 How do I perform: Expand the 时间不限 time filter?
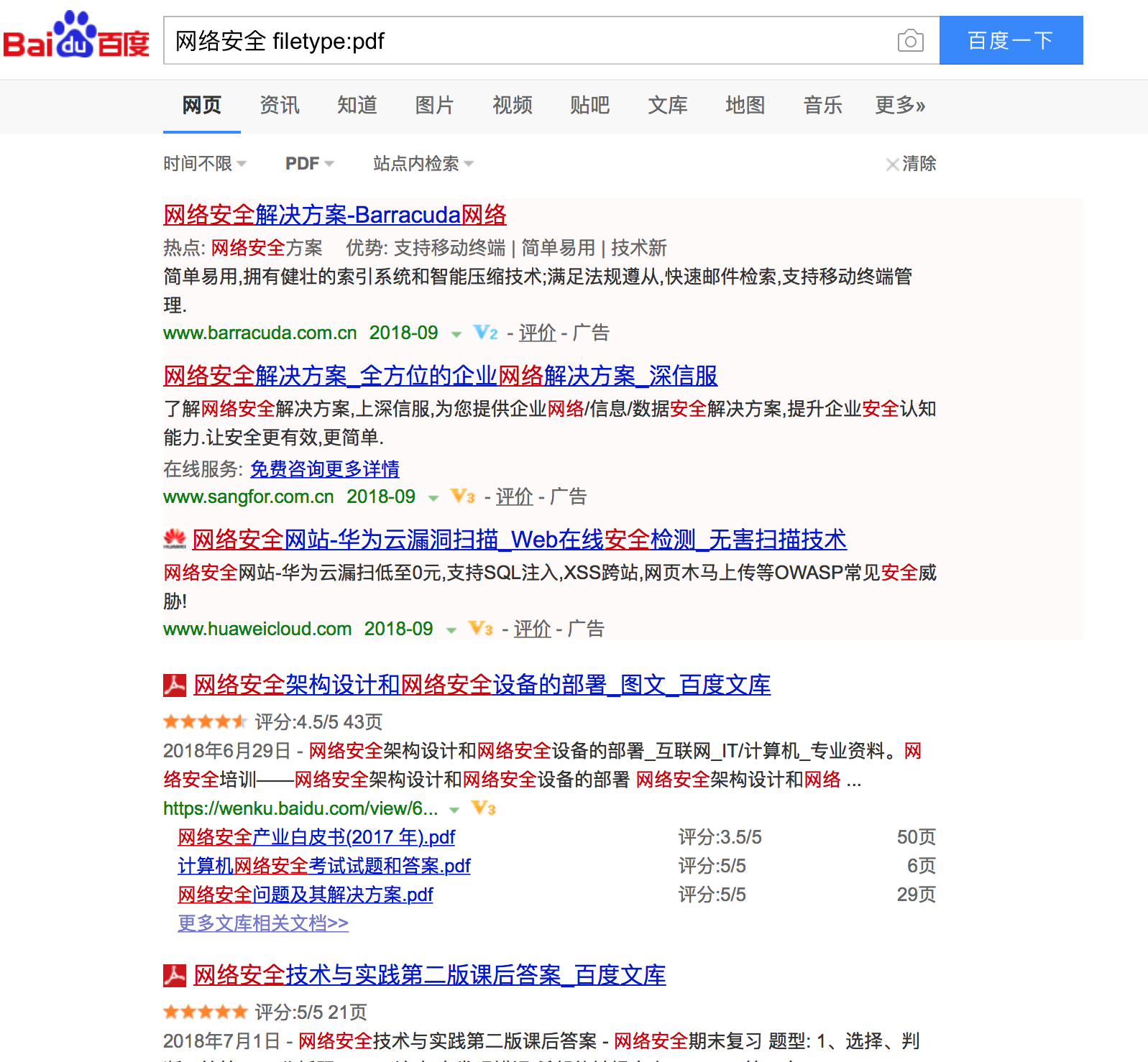pyautogui.click(x=205, y=164)
